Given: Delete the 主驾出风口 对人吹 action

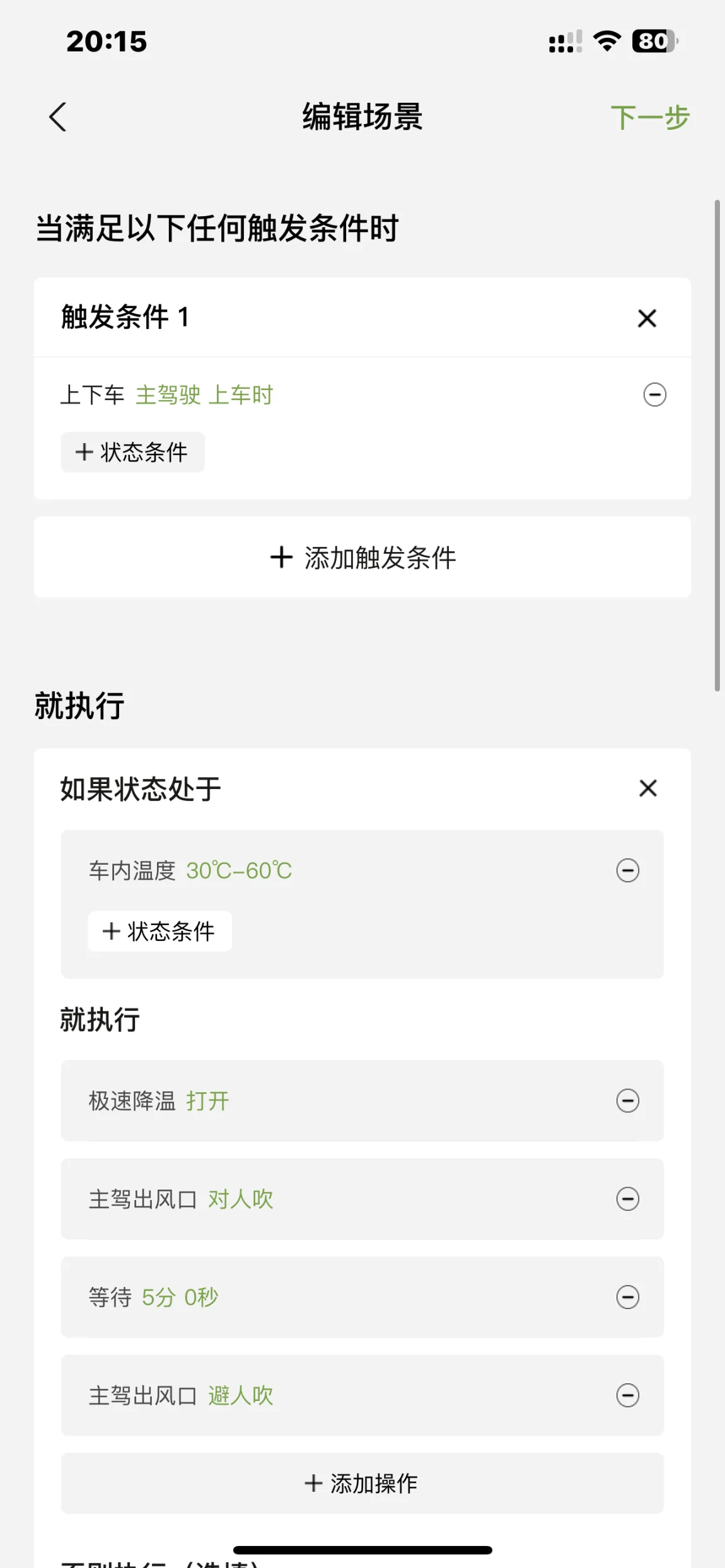Looking at the screenshot, I should (627, 1199).
